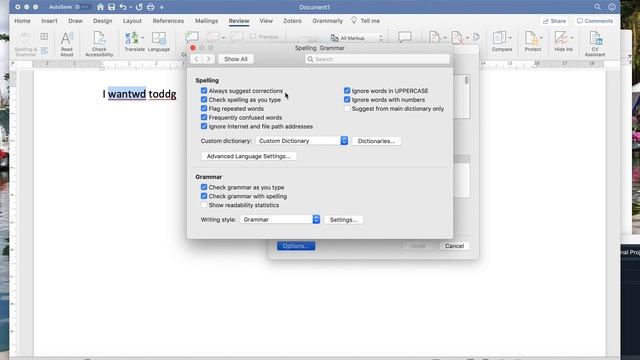Image resolution: width=640 pixels, height=360 pixels.
Task: Go back with the dialog's left chevron
Action: tap(196, 59)
